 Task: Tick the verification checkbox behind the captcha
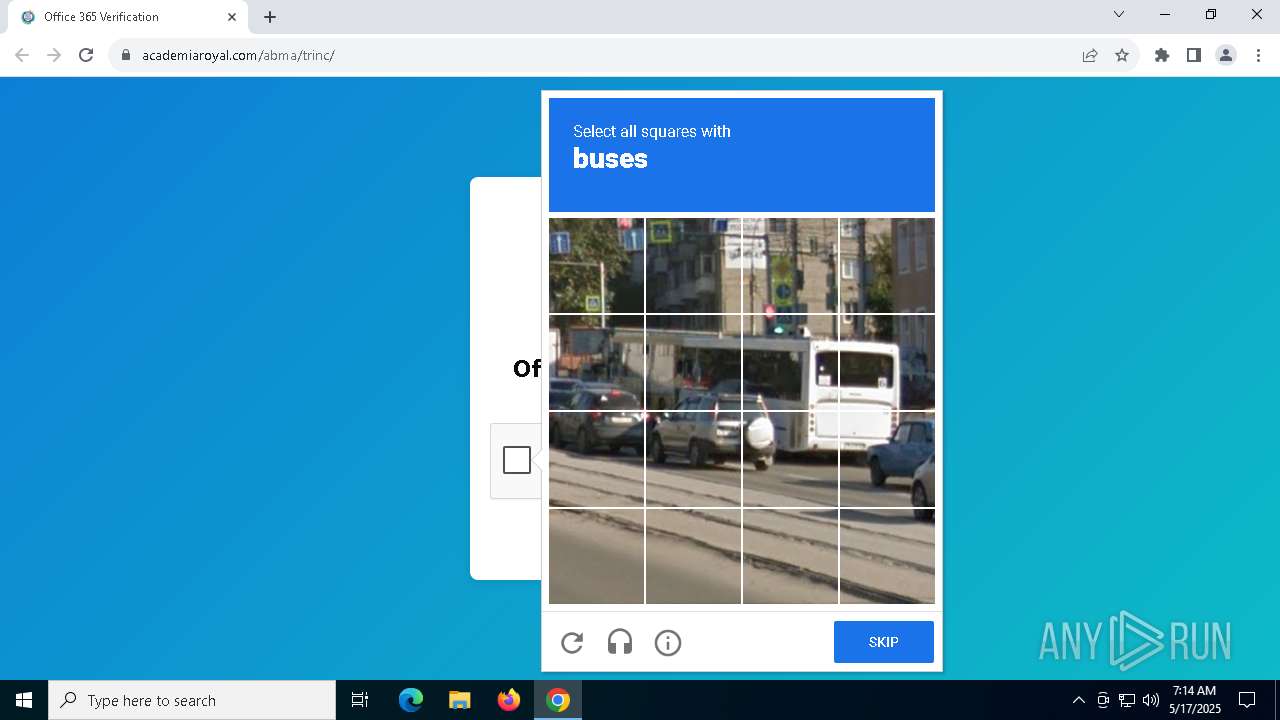[517, 460]
